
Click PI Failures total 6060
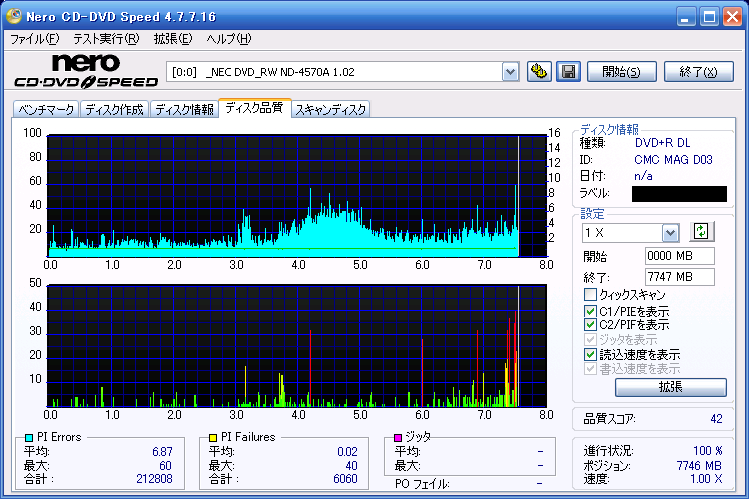[345, 478]
